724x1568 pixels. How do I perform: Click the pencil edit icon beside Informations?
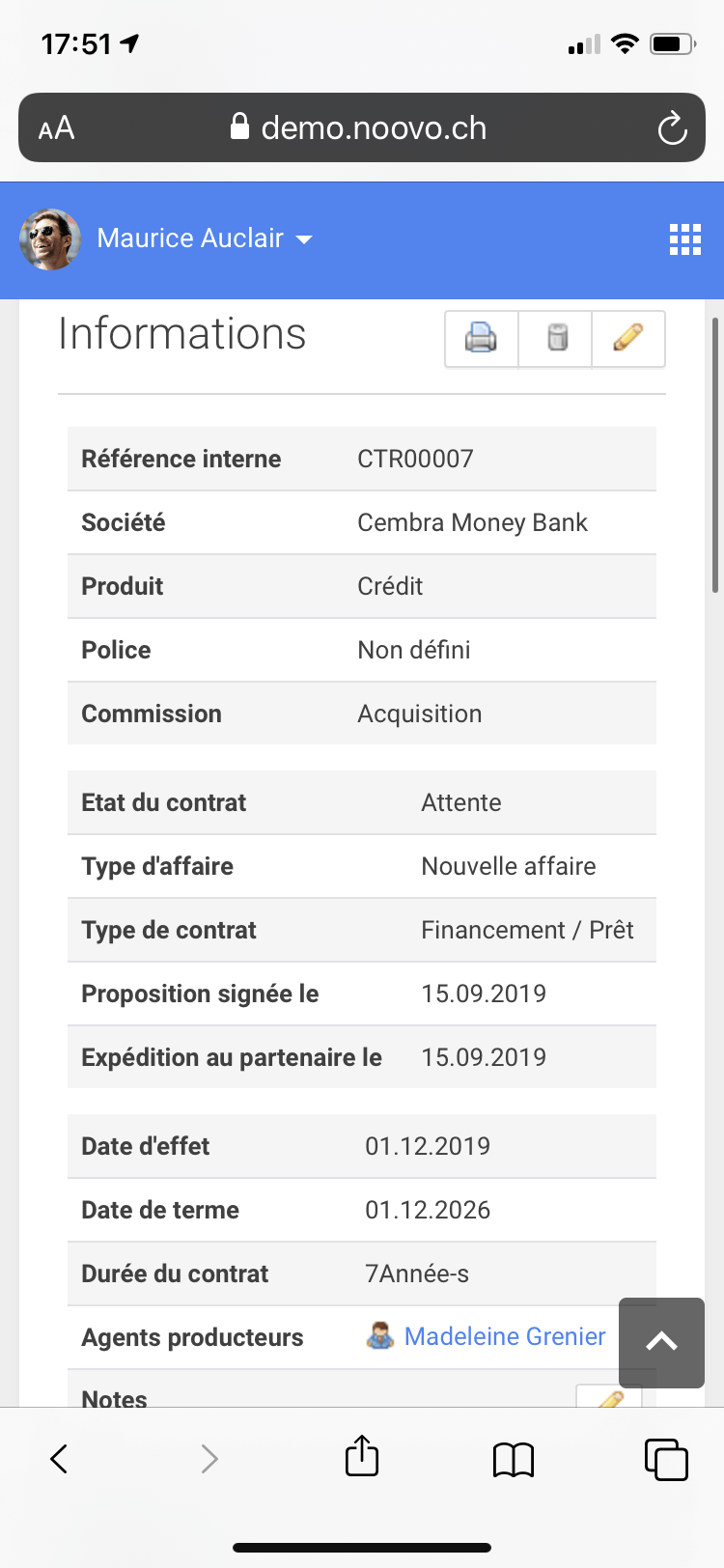point(628,339)
